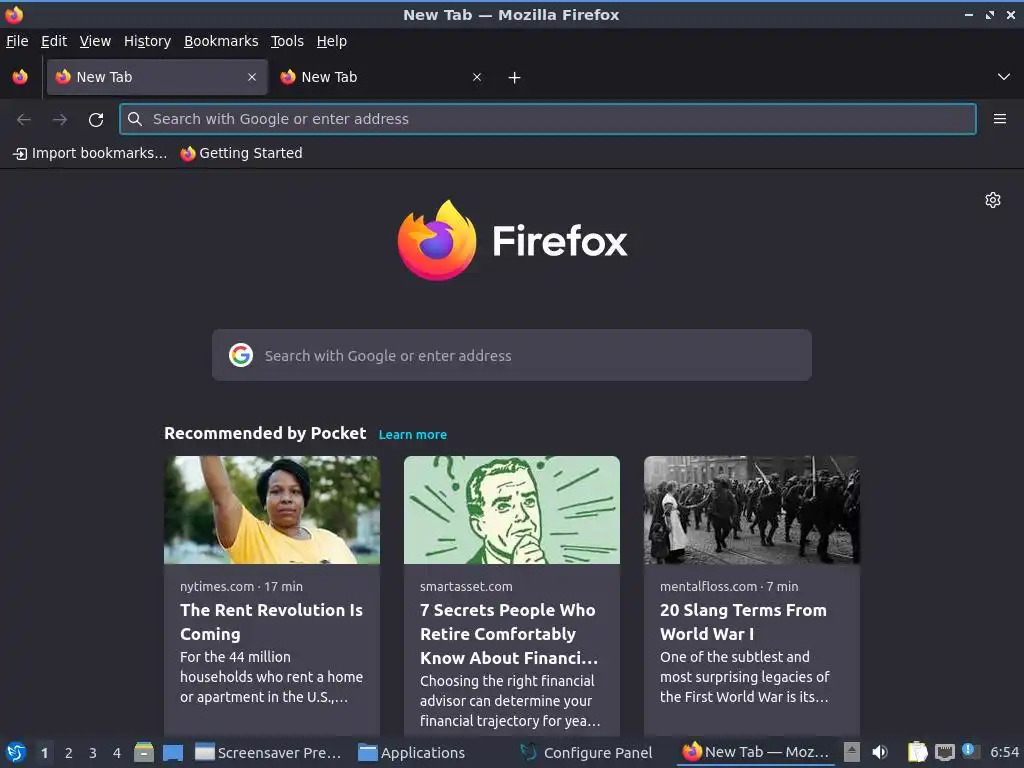
Task: Close the second New Tab
Action: point(477,77)
